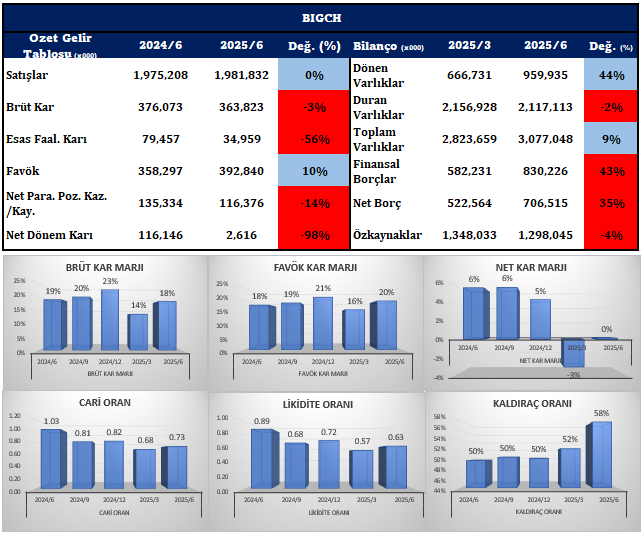Click the BRÜT KAR MARJI chart title

click(x=105, y=267)
